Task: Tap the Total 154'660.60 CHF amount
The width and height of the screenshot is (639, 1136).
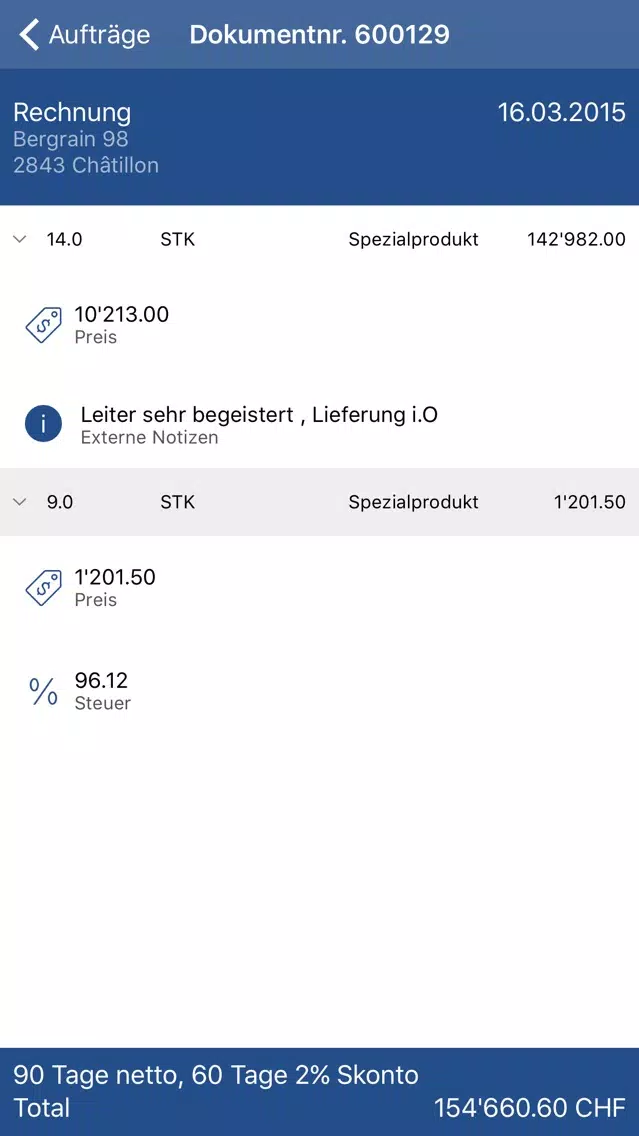Action: [x=530, y=1108]
